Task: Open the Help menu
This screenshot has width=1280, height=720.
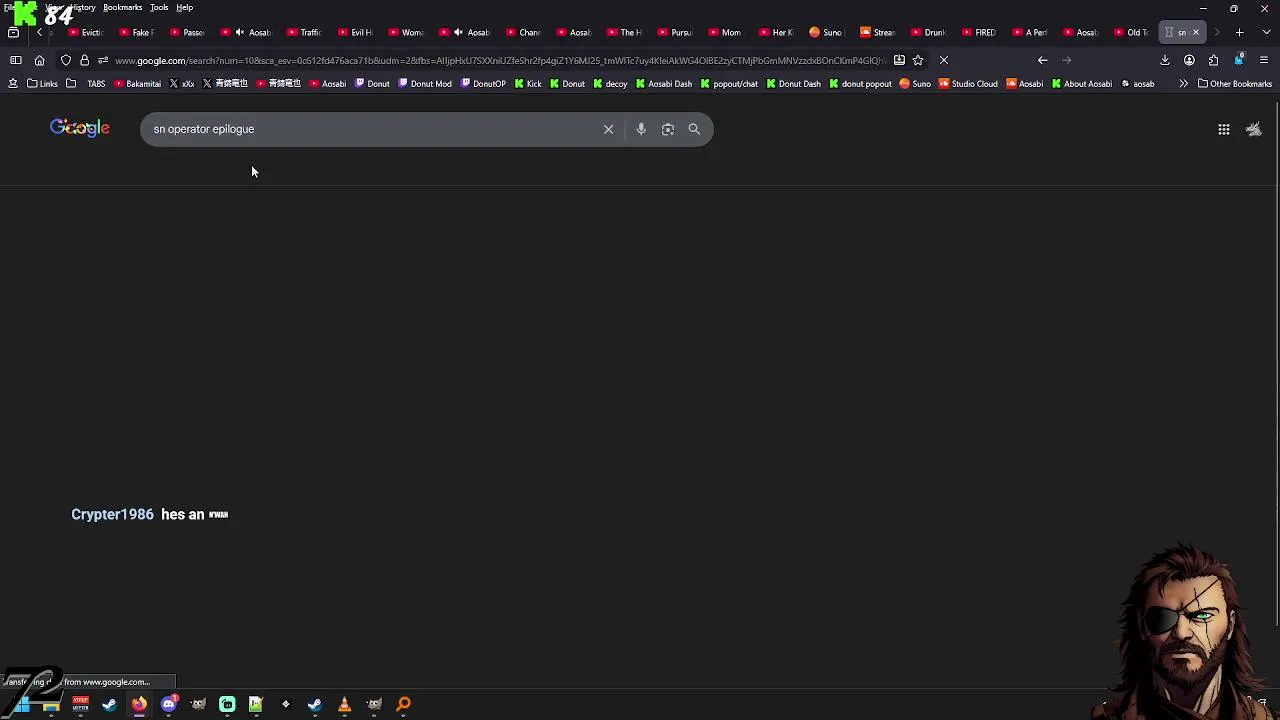Action: [x=184, y=7]
